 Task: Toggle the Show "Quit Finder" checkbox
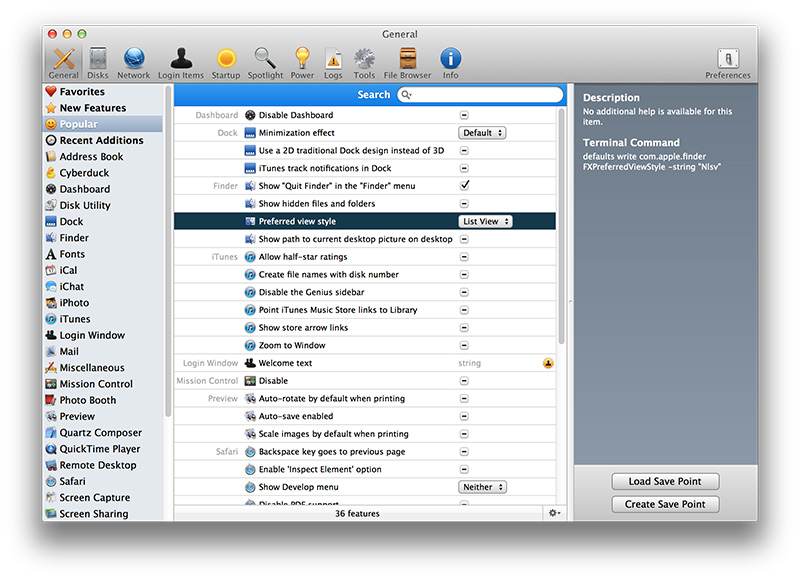464,186
